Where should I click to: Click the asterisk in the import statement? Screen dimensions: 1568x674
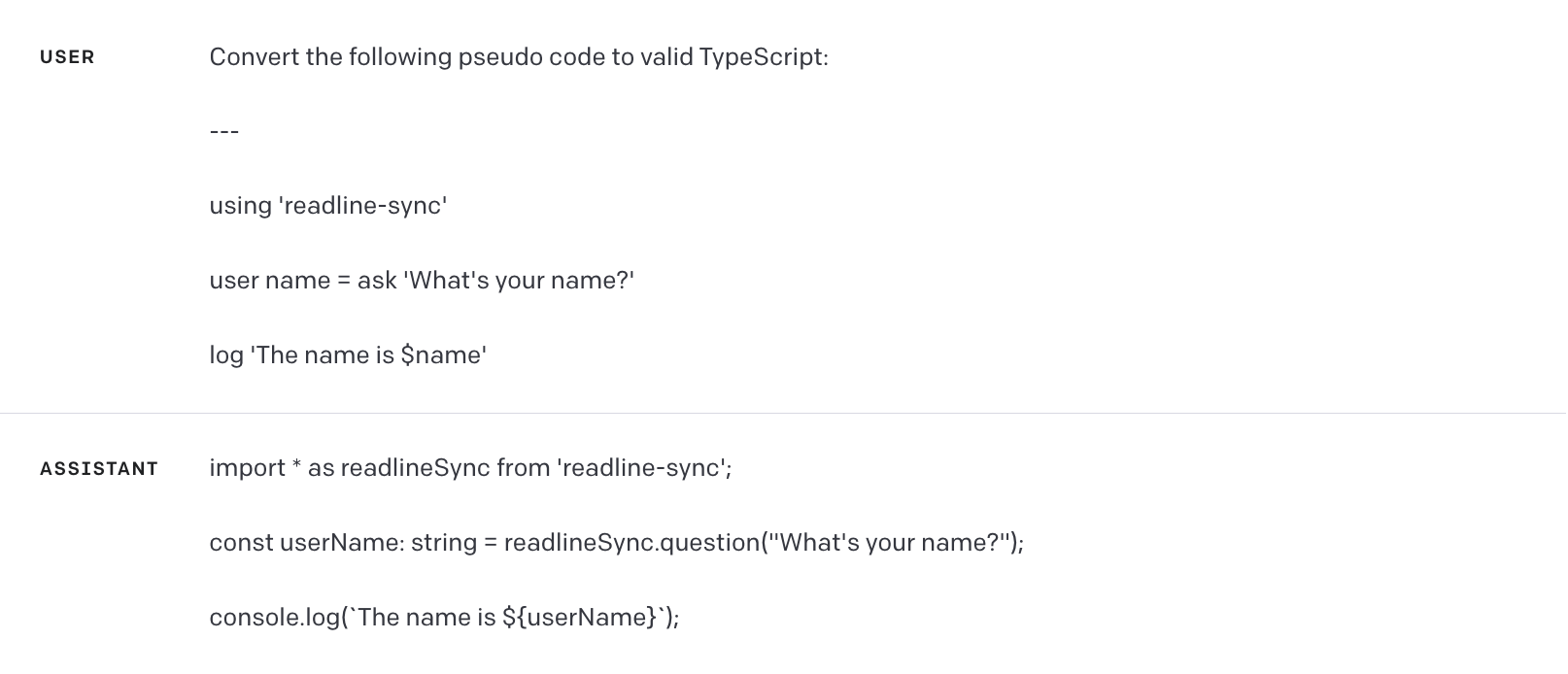point(295,468)
